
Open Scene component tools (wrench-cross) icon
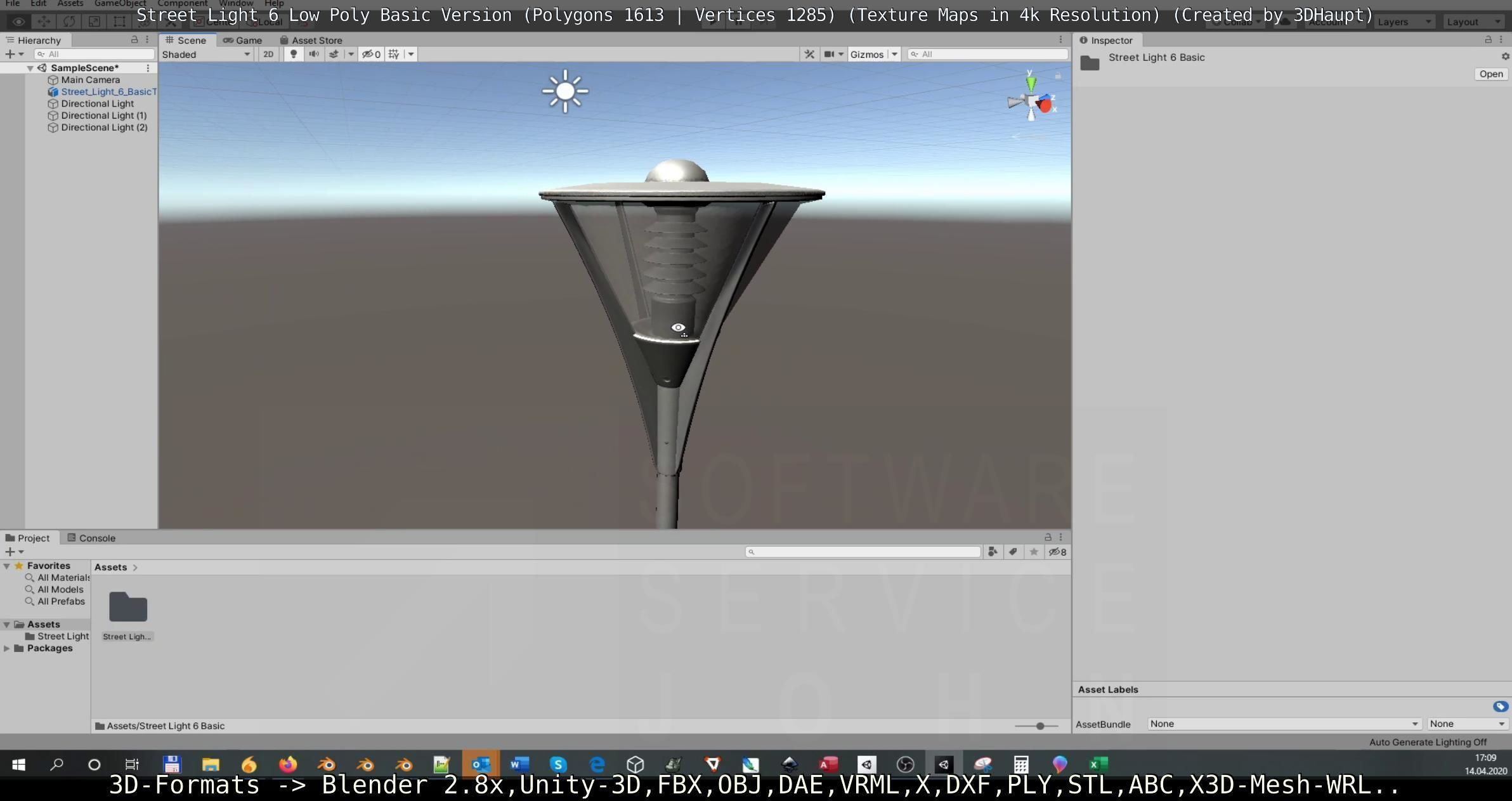809,55
